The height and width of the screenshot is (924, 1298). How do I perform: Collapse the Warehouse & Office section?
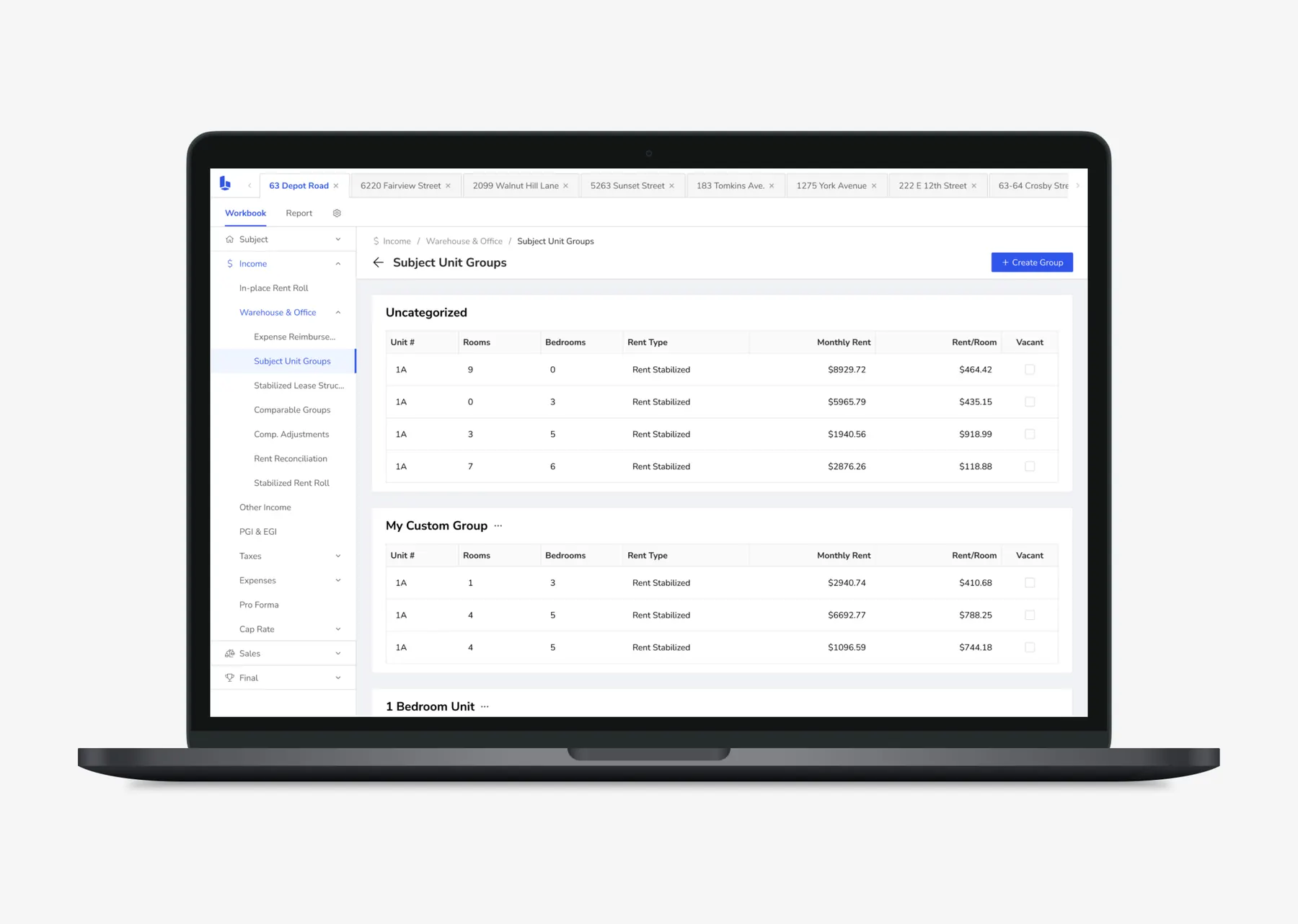pyautogui.click(x=337, y=312)
